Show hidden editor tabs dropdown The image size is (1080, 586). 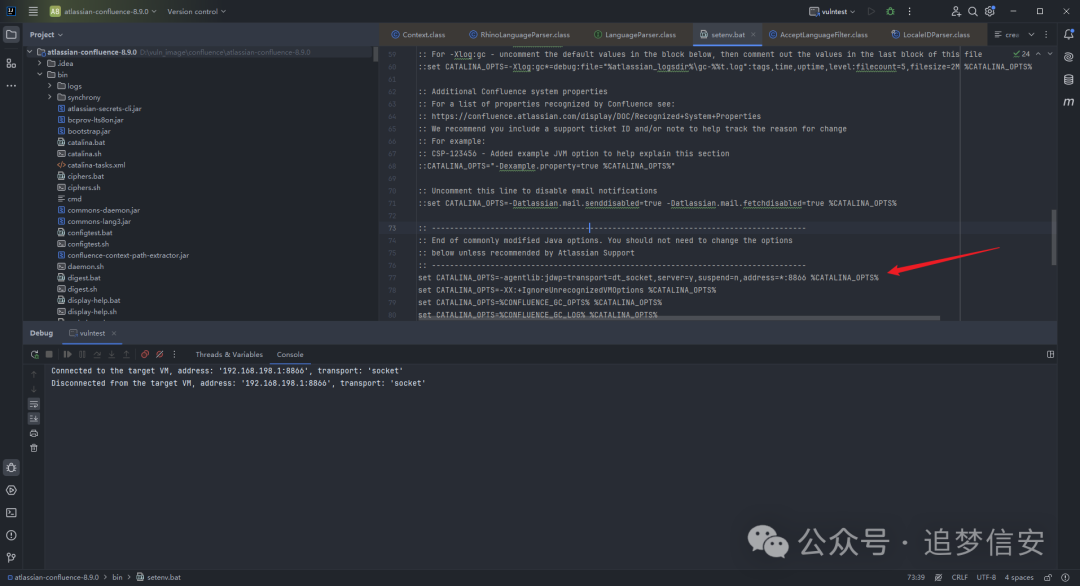point(1031,34)
